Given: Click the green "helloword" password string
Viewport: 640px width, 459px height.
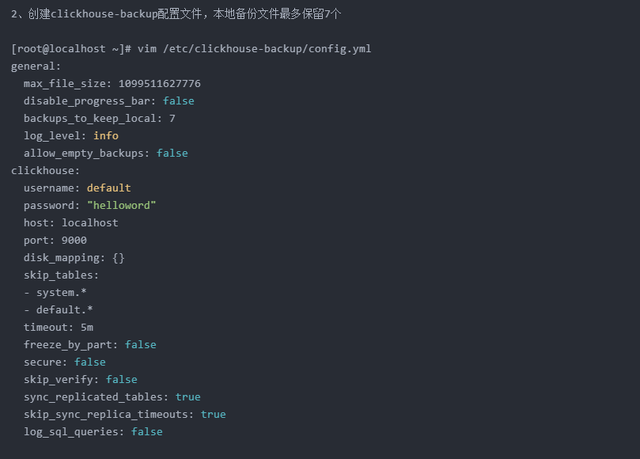Looking at the screenshot, I should tap(121, 205).
